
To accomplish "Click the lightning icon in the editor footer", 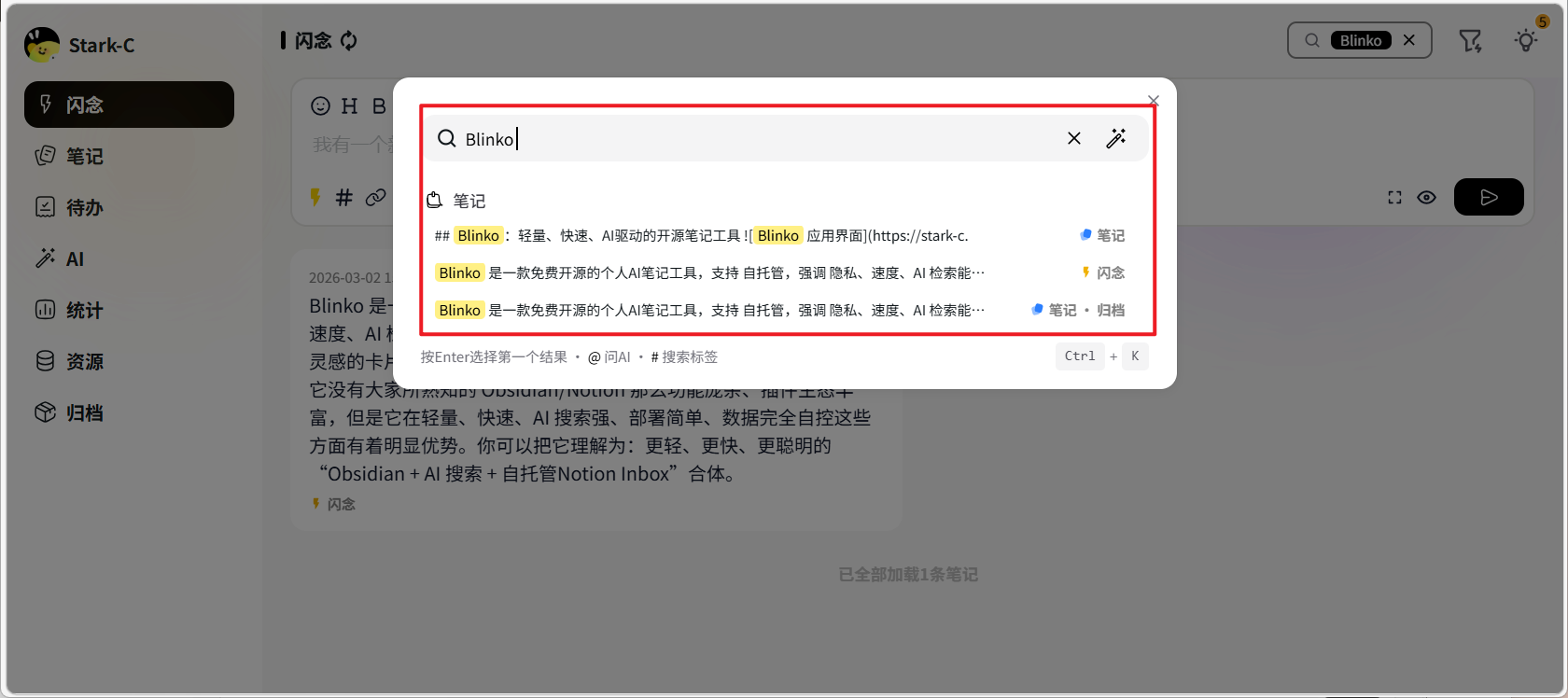I will (315, 197).
